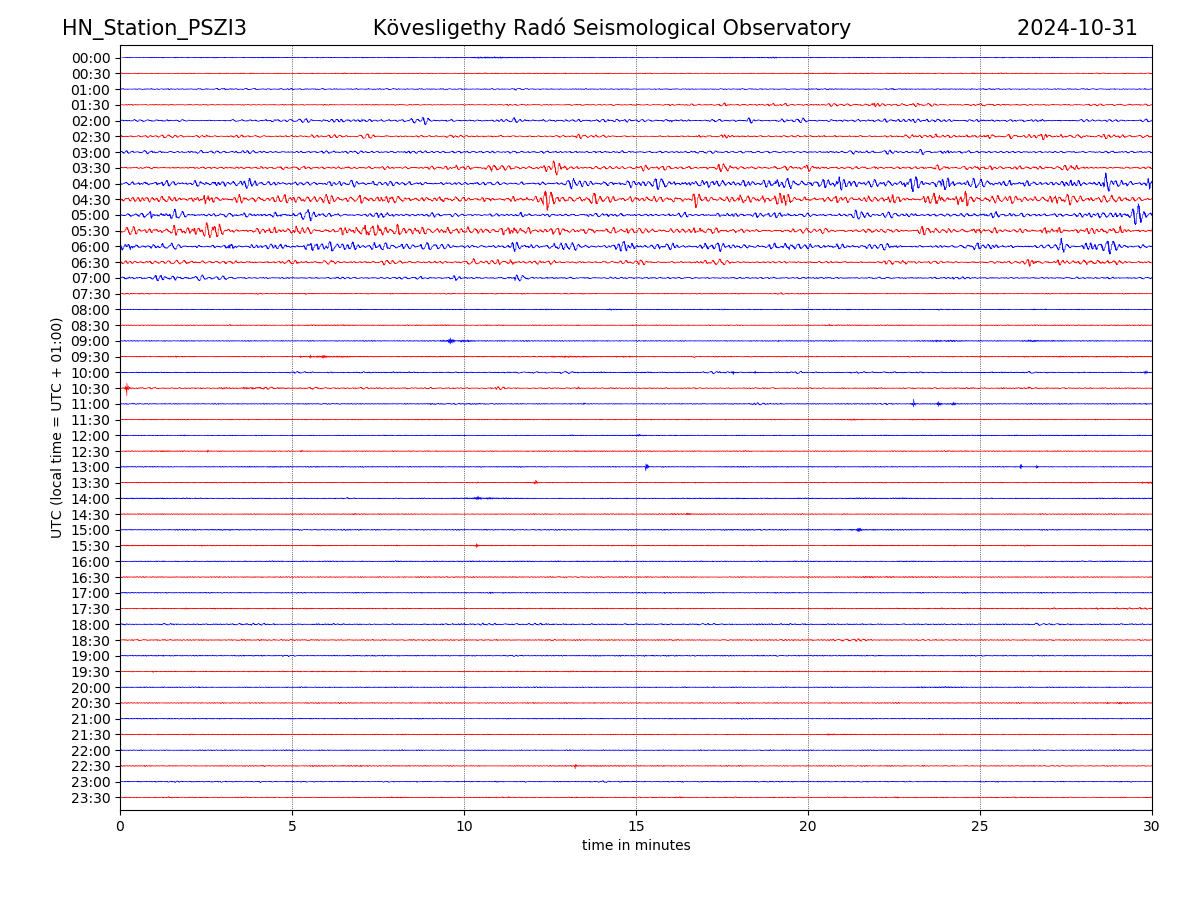Click the red spike at start of 10:30 trace
1200x900 pixels.
click(126, 388)
